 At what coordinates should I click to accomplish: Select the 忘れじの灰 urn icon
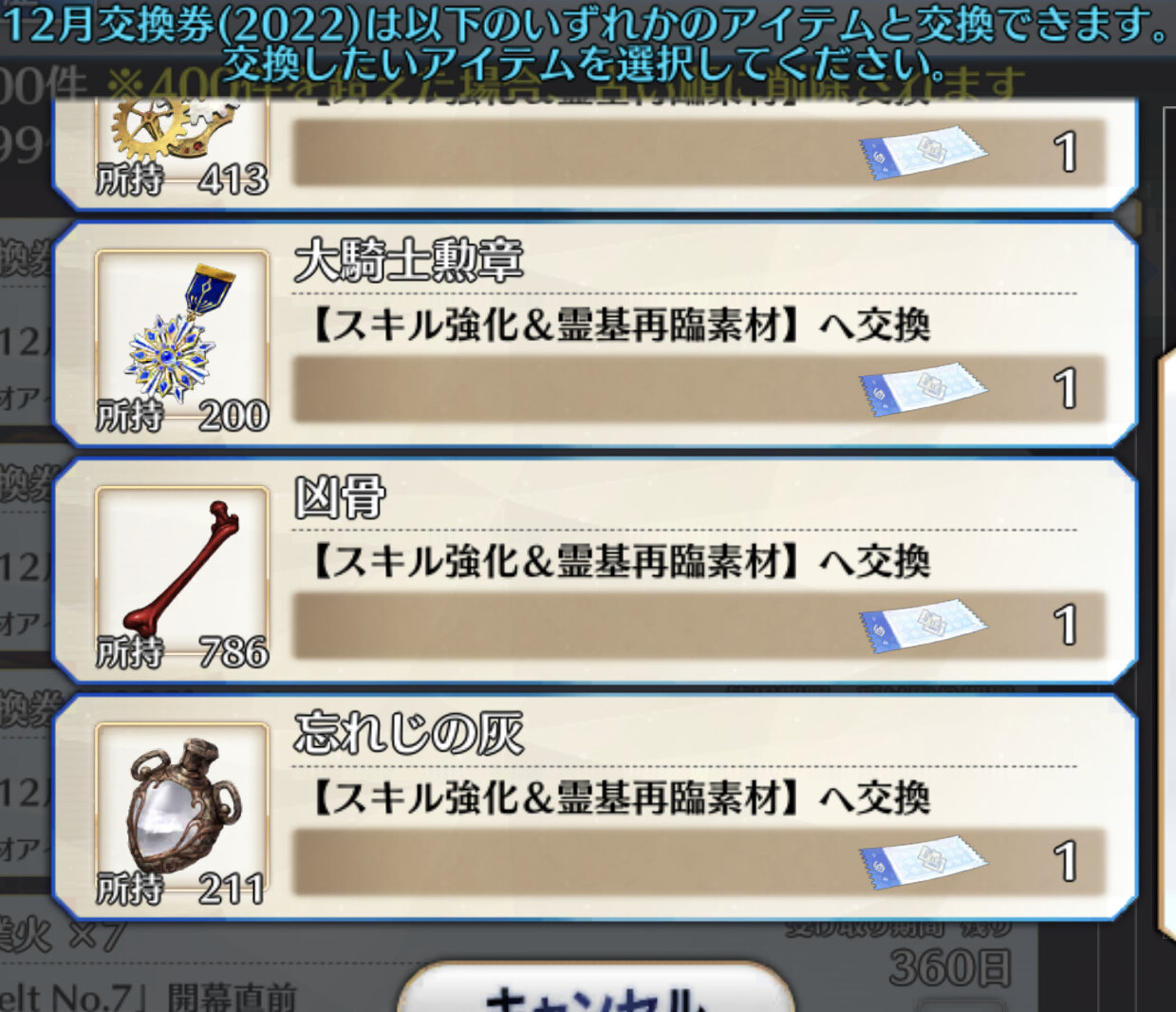[x=183, y=803]
